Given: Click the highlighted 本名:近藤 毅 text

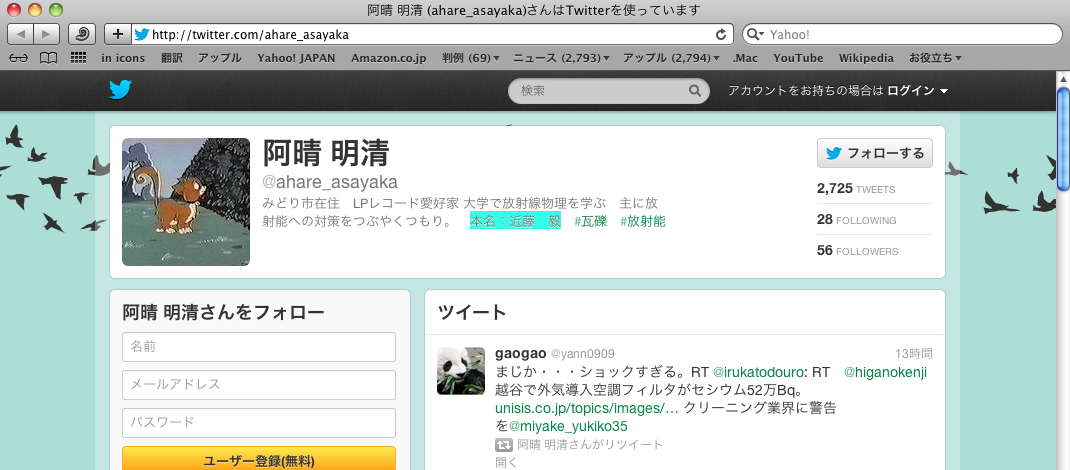Looking at the screenshot, I should [x=515, y=221].
